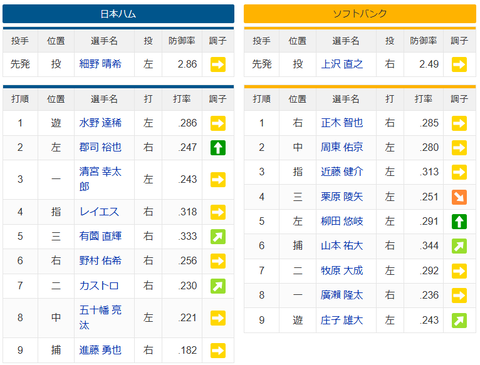Click condition icon in 廣瀬 隆太 row
This screenshot has width=480, height=365.
pos(459,295)
